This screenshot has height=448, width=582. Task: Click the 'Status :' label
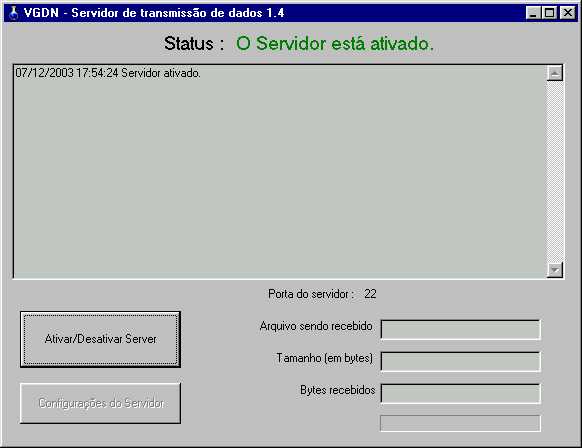pyautogui.click(x=194, y=44)
